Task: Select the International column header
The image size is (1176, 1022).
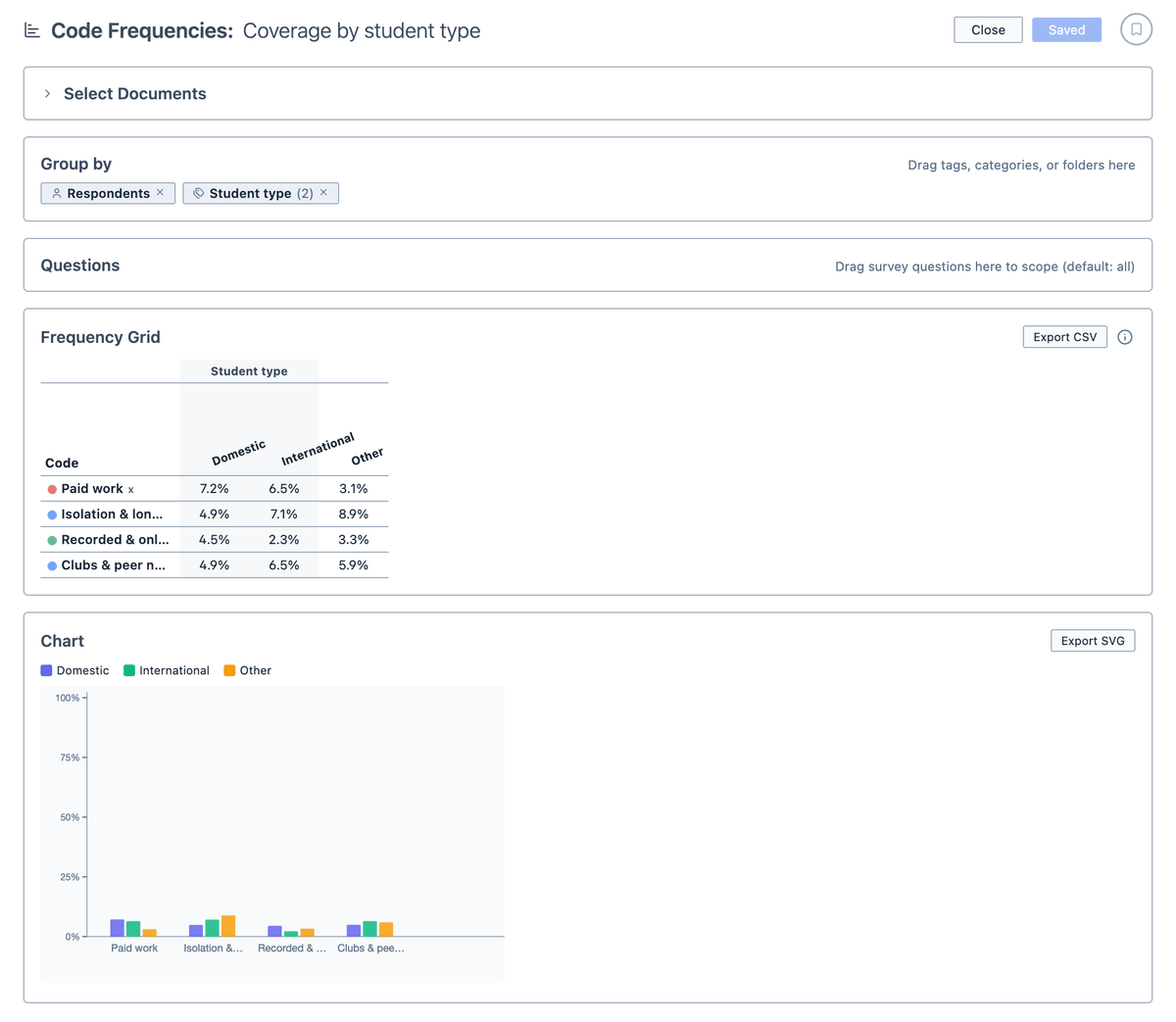Action: point(318,449)
